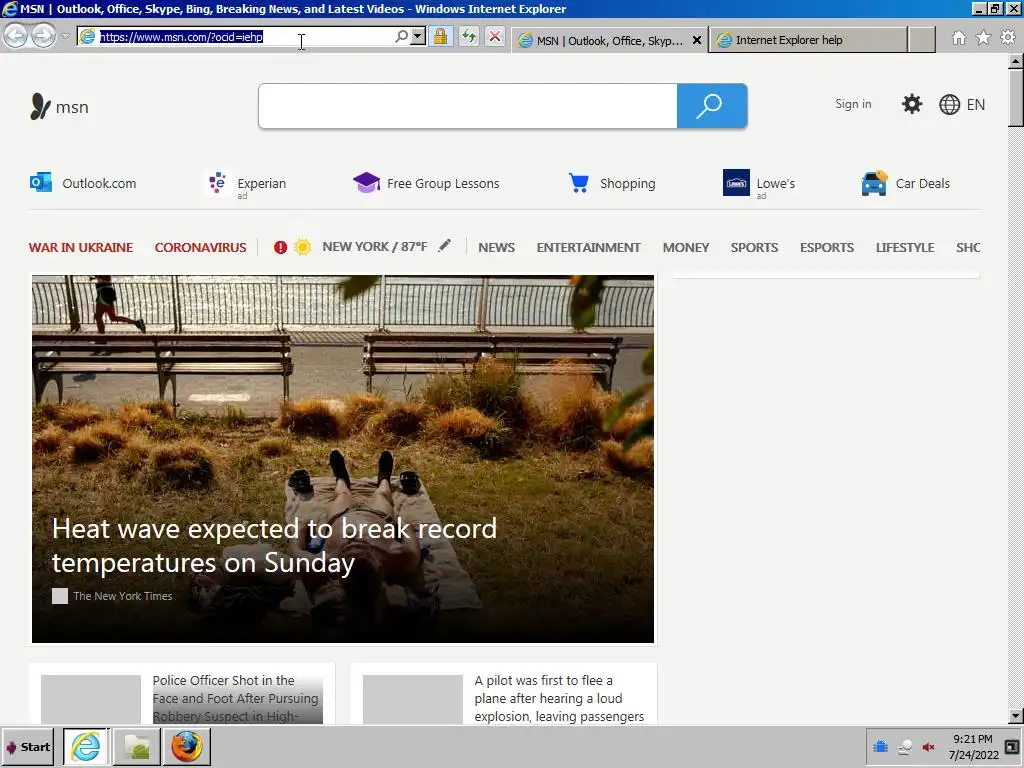Click Internet Explorer taskbar icon

tap(86, 746)
